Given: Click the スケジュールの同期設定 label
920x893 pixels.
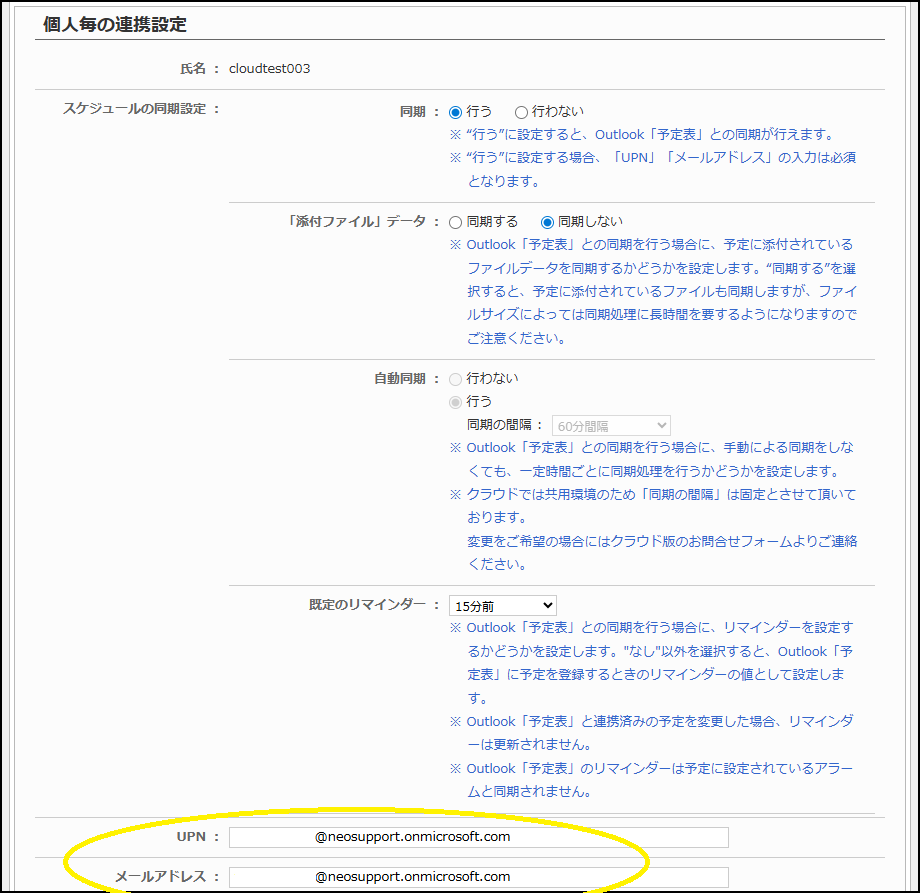Looking at the screenshot, I should pyautogui.click(x=136, y=109).
